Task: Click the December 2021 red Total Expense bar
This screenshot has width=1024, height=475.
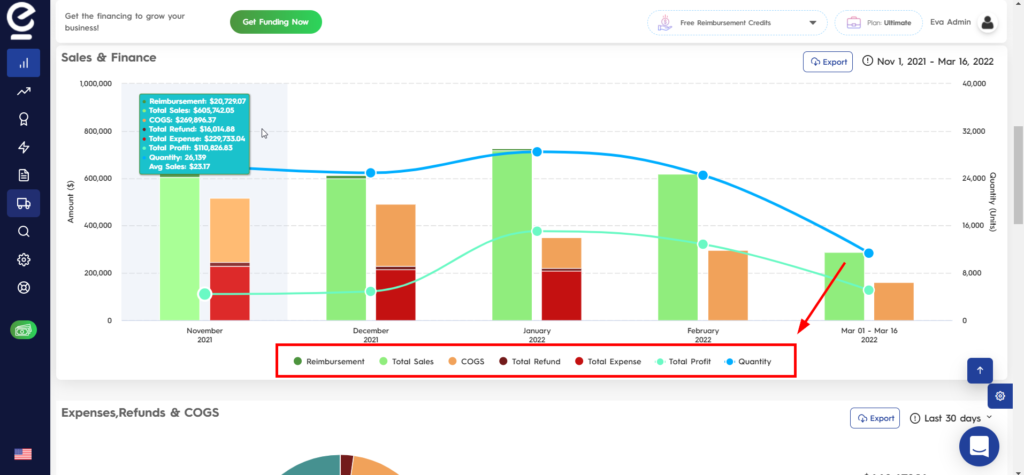Action: coord(396,295)
